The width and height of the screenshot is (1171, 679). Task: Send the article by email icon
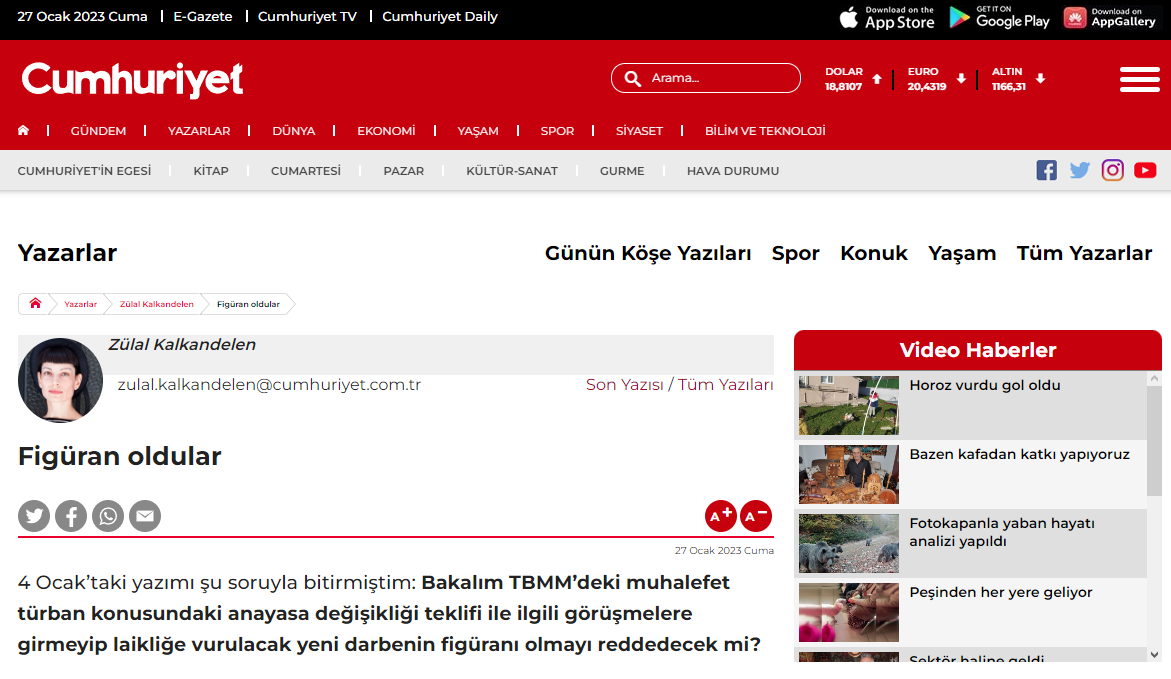145,516
